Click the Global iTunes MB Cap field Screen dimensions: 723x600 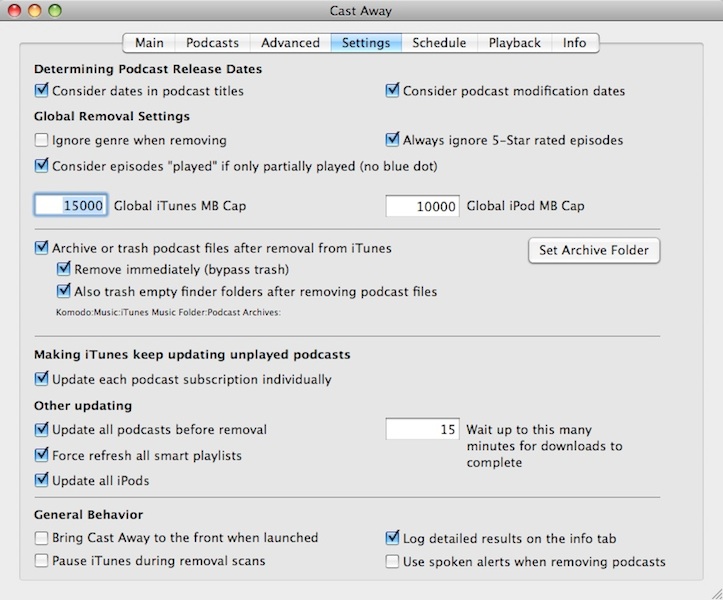pyautogui.click(x=71, y=206)
